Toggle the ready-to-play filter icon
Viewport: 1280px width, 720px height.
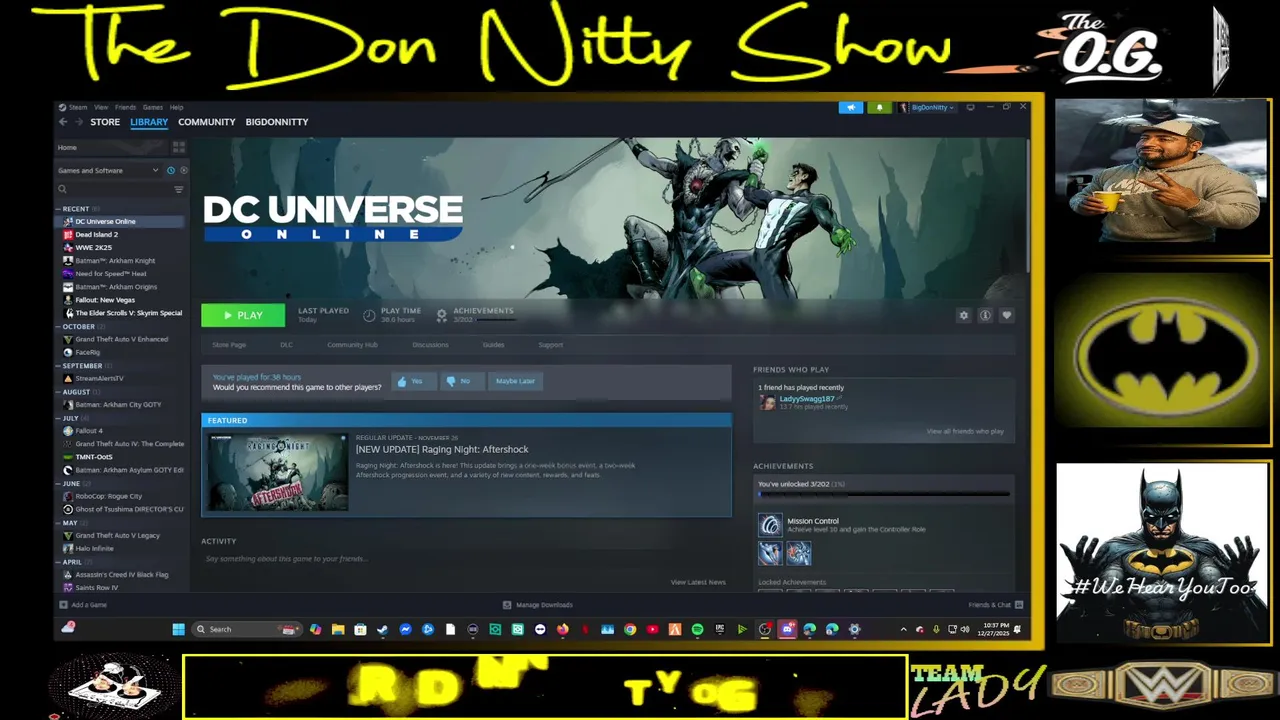tap(183, 170)
